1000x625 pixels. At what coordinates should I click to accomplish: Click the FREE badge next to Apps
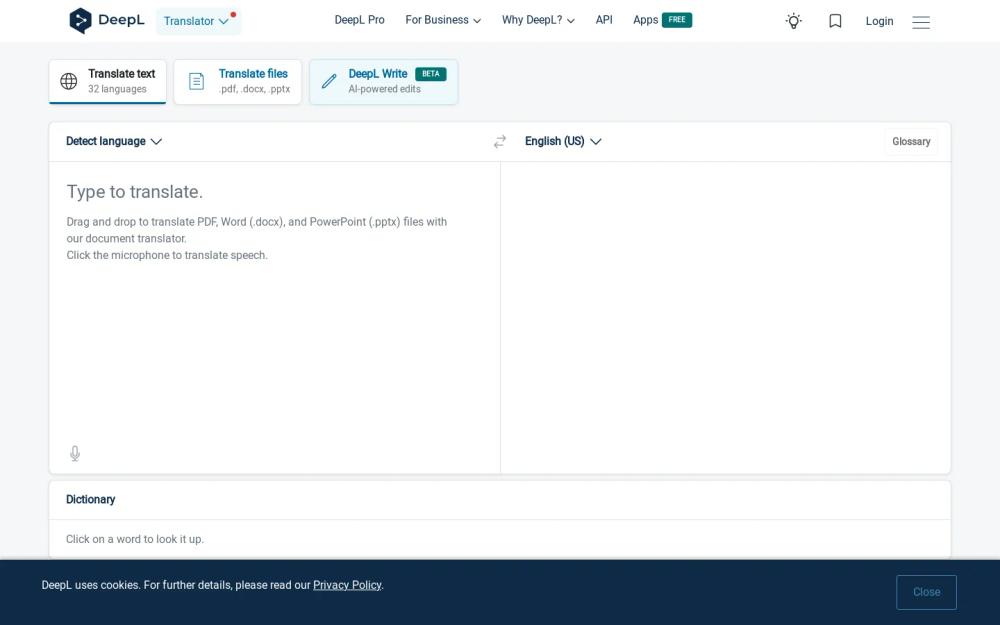677,20
